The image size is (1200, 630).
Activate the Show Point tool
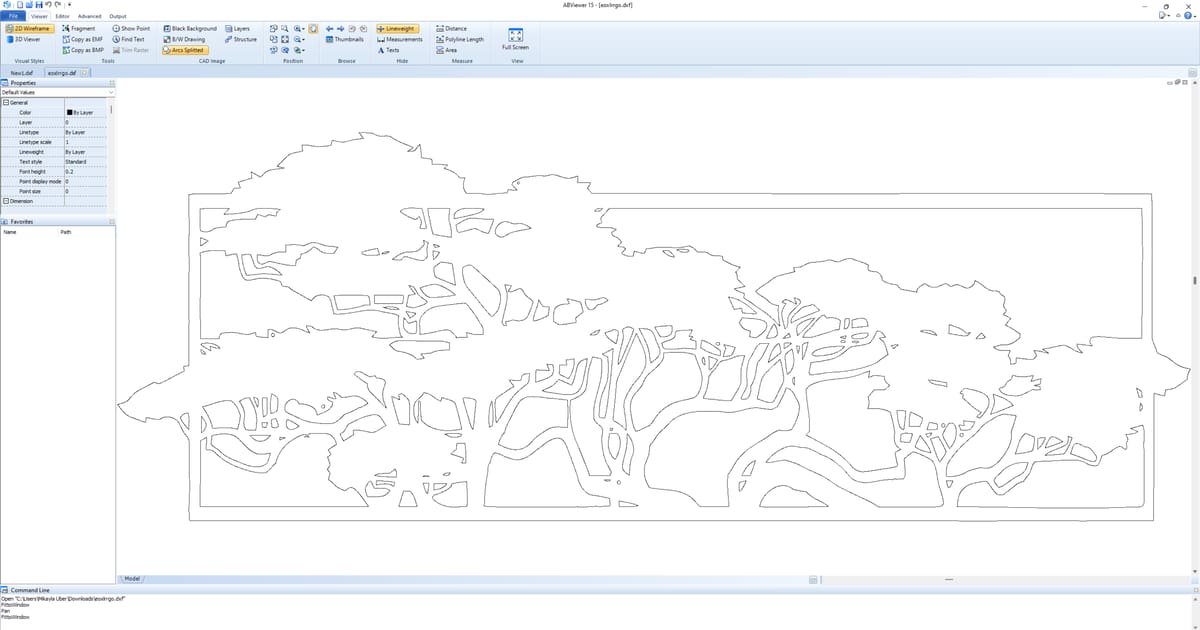tap(131, 29)
